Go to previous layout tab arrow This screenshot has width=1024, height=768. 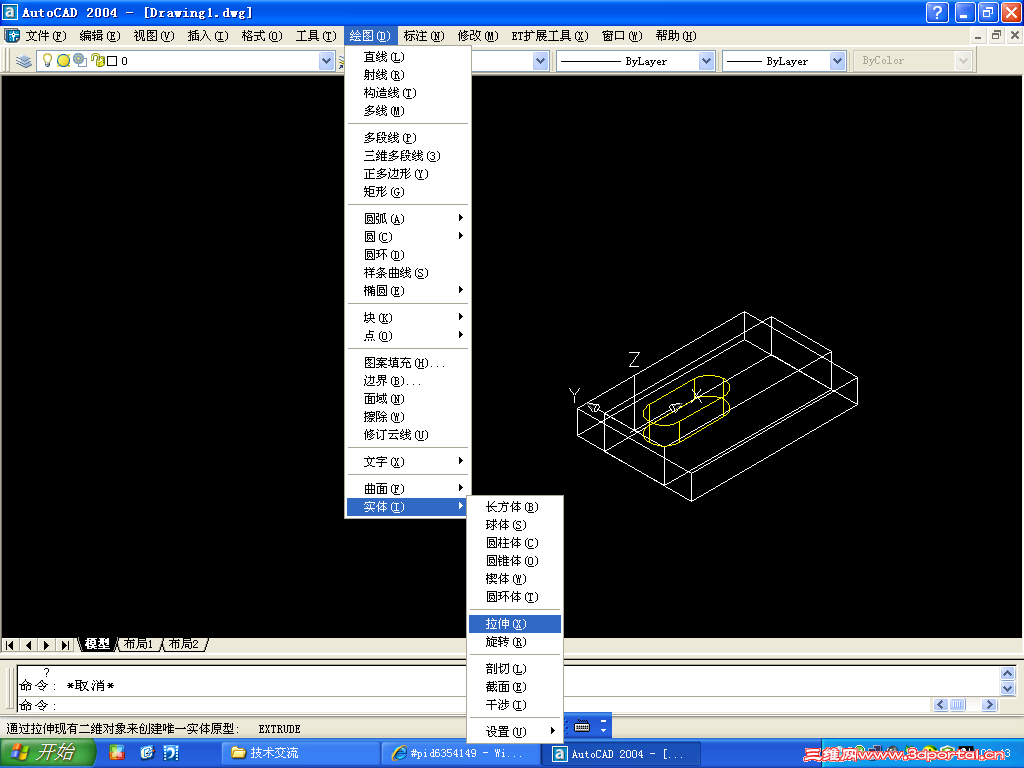28,645
